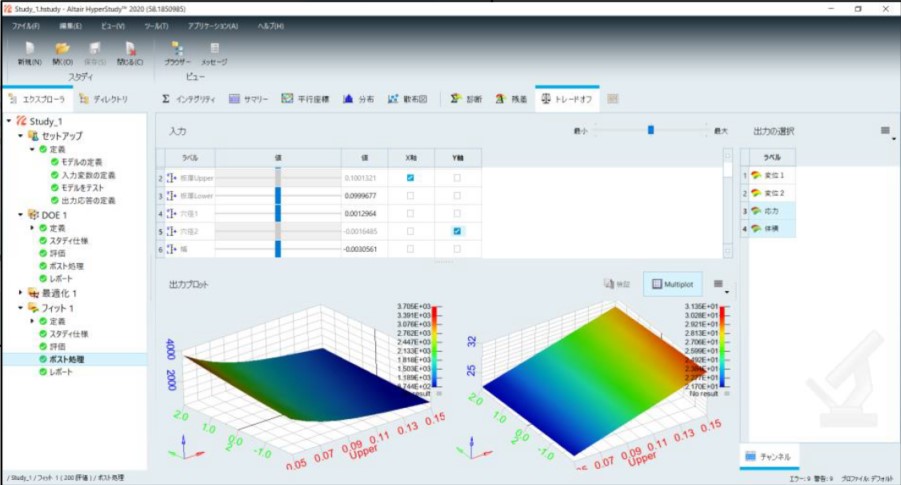Viewport: 901px width, 485px height.
Task: Open the ツール(T) menu
Action: (x=155, y=25)
